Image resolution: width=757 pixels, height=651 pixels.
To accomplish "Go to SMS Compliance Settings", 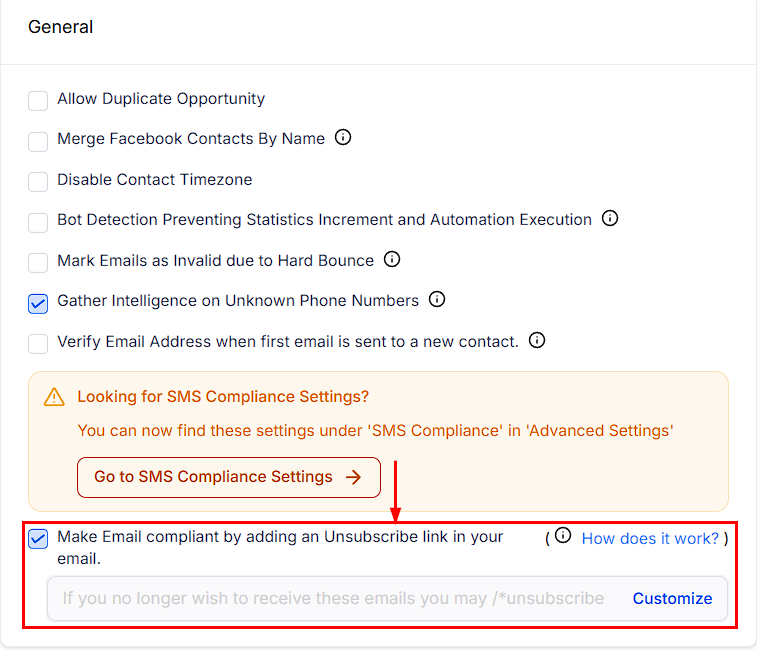I will pyautogui.click(x=229, y=477).
